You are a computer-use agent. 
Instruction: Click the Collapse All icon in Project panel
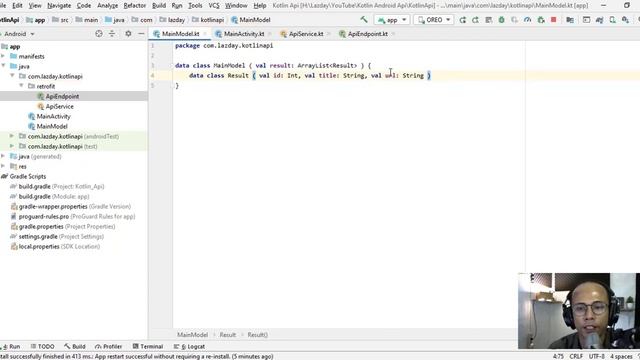pyautogui.click(x=112, y=34)
